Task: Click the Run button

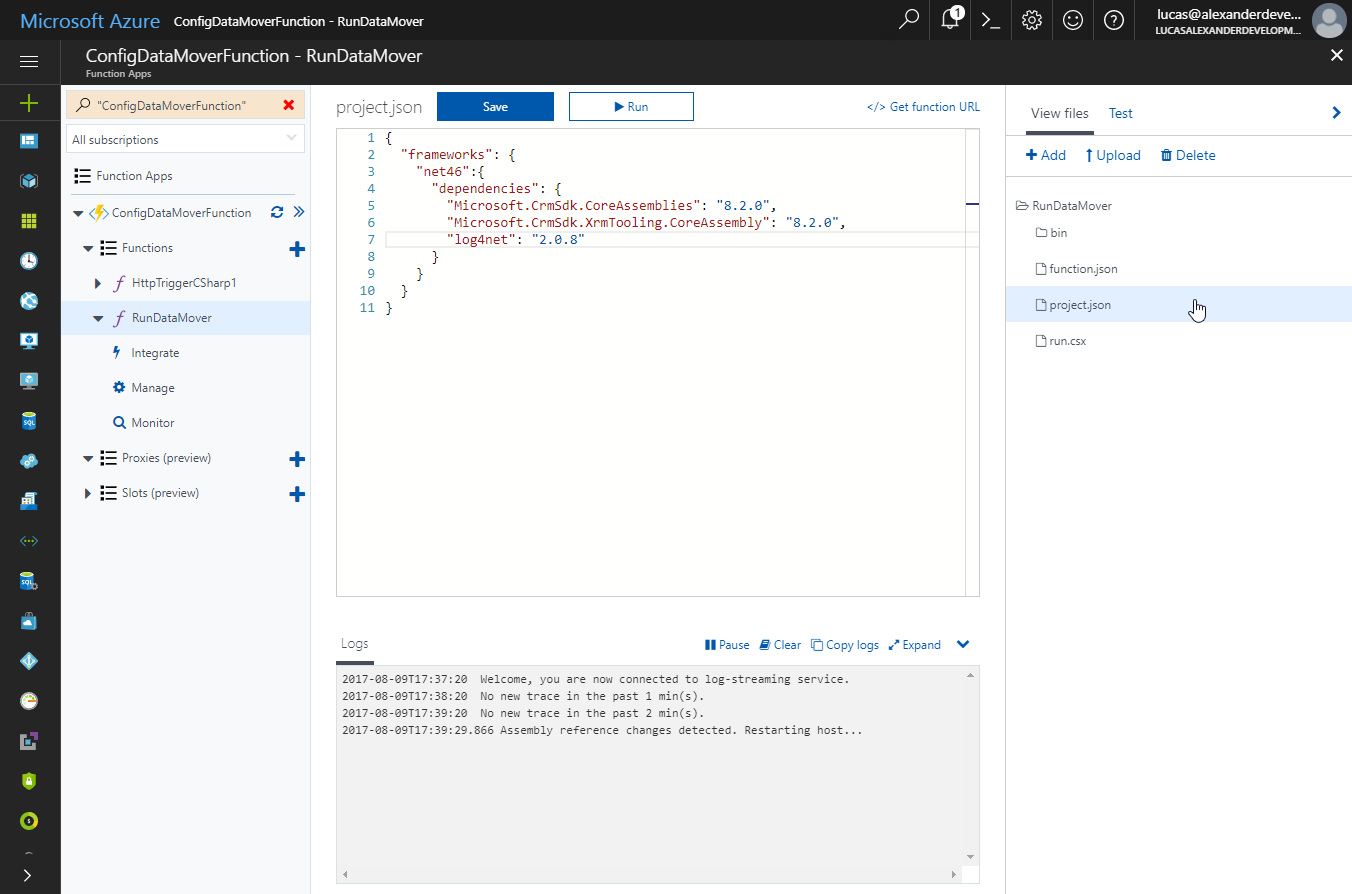Action: click(x=631, y=107)
